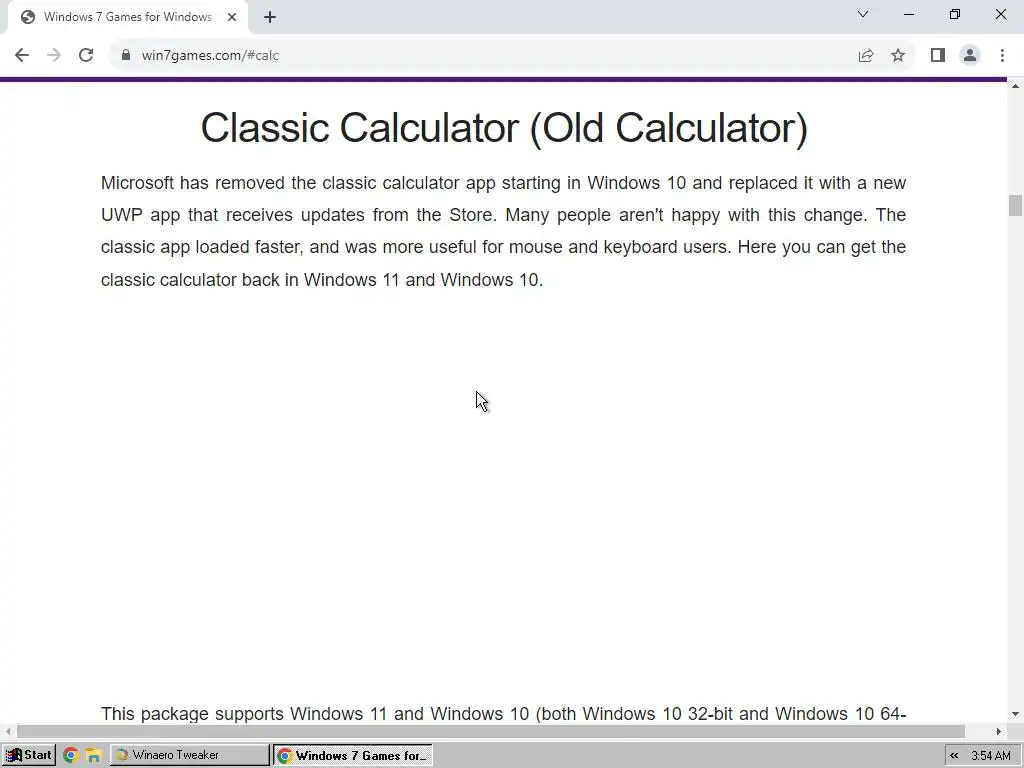This screenshot has width=1024, height=768.
Task: Click horizontal scrollbar left arrow
Action: [x=8, y=731]
